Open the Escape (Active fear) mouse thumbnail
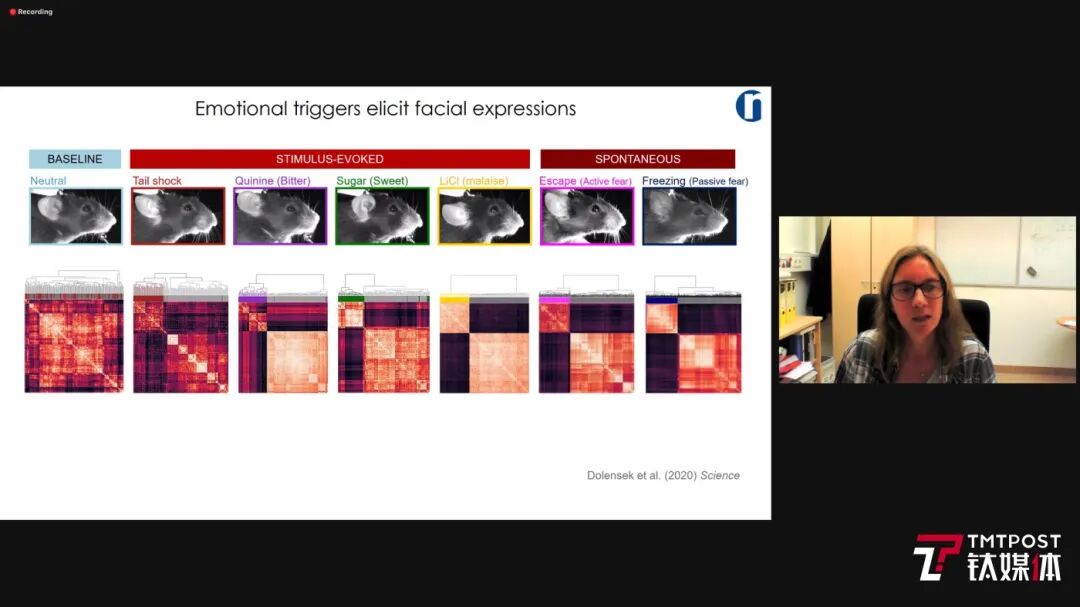This screenshot has height=607, width=1080. click(587, 216)
